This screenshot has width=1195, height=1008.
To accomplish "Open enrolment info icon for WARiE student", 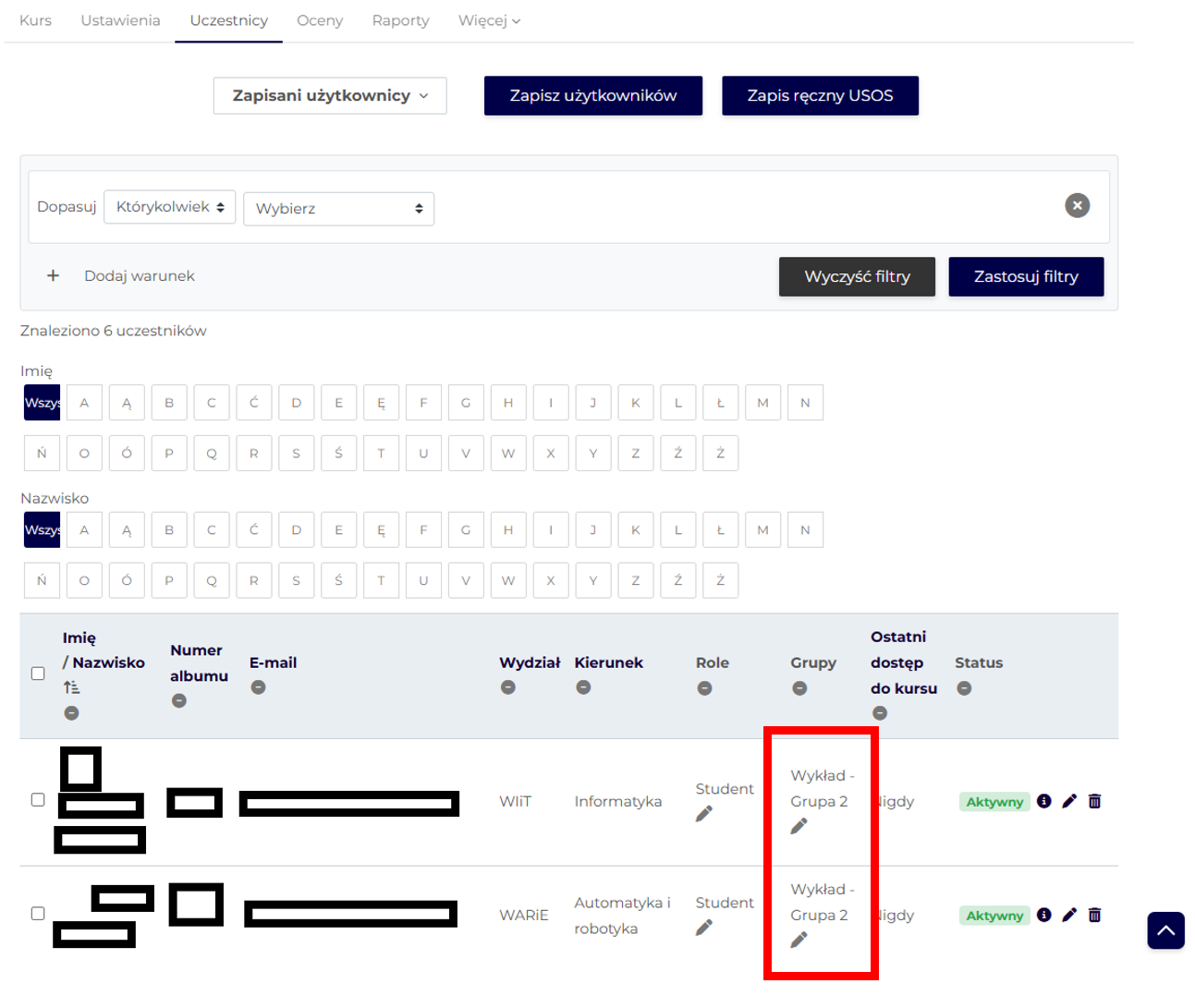I will [x=1043, y=915].
